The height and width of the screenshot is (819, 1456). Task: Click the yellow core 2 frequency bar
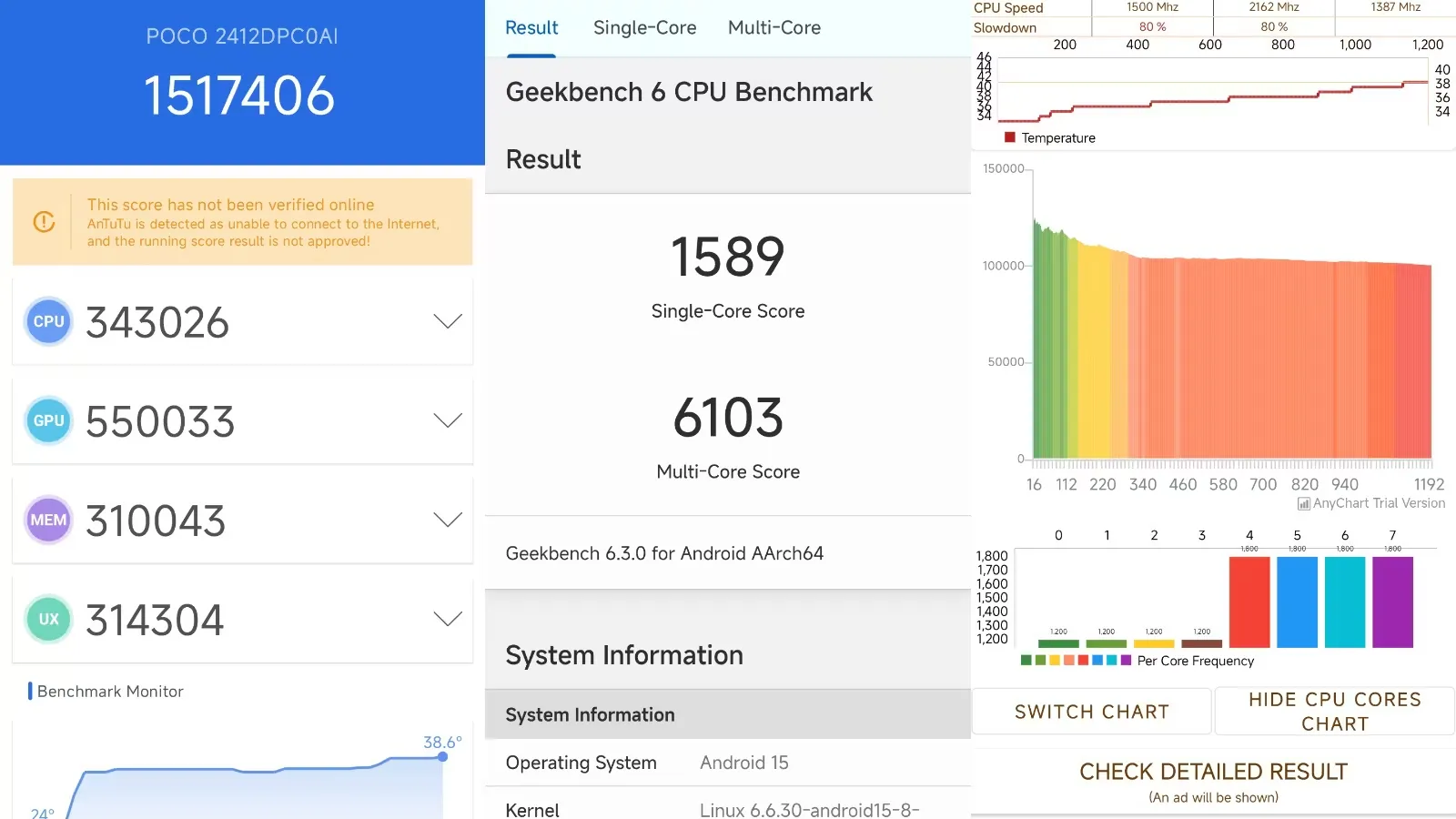point(1154,643)
